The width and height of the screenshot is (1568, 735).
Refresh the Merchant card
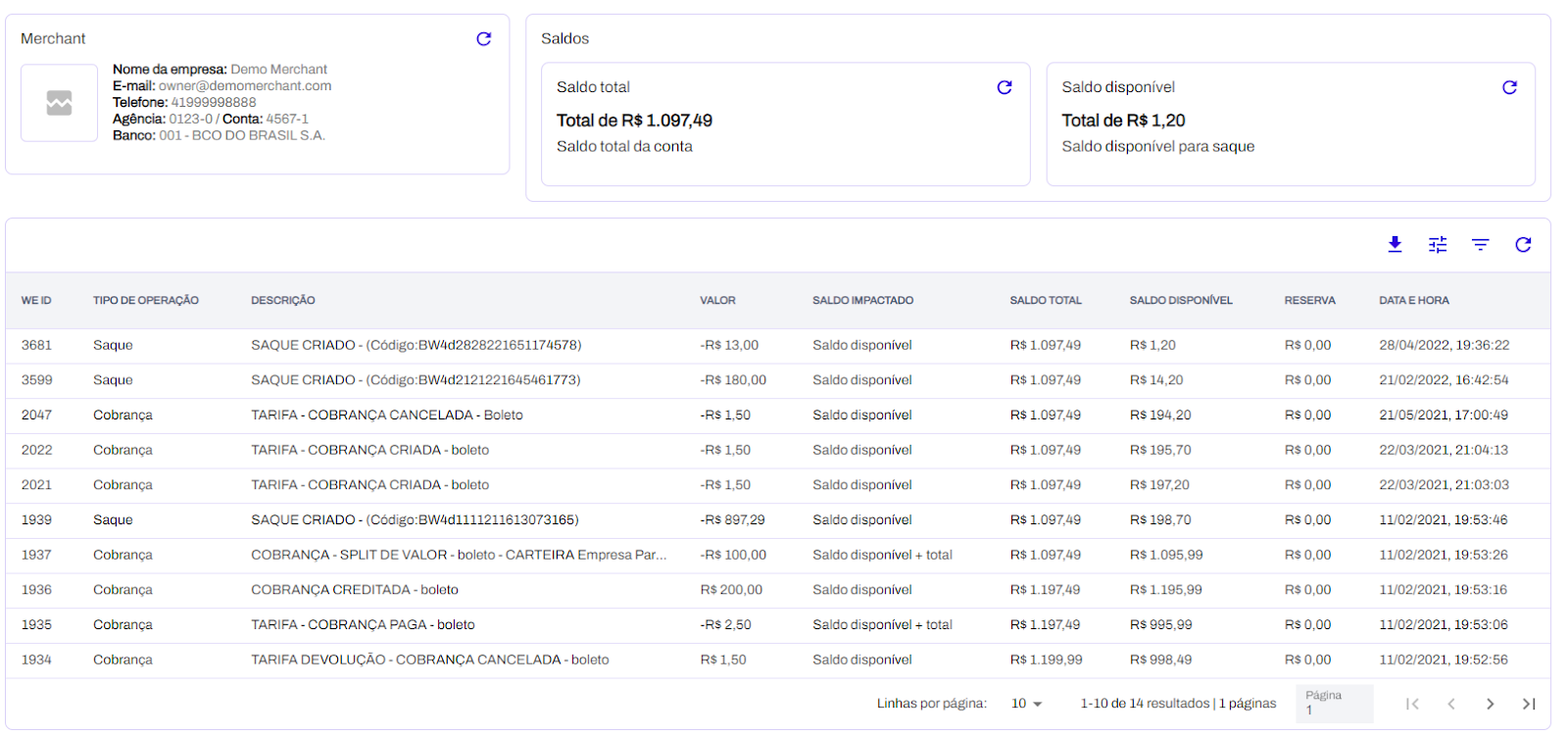(483, 39)
